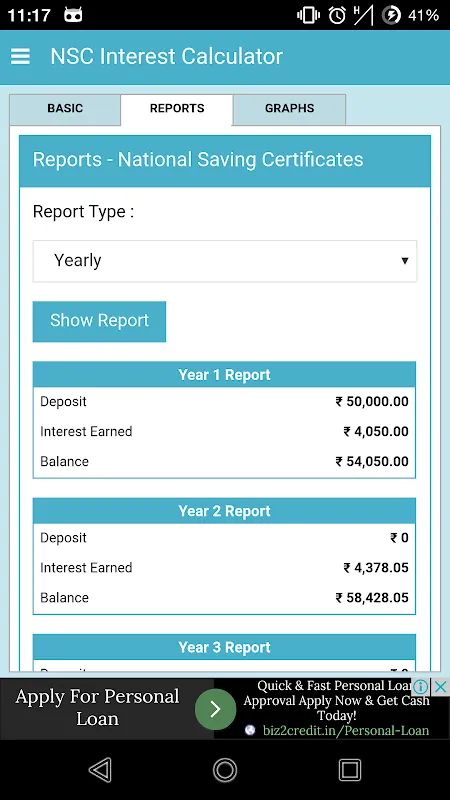450x800 pixels.
Task: Tap the Apply For Personal Loan banner
Action: pyautogui.click(x=97, y=708)
